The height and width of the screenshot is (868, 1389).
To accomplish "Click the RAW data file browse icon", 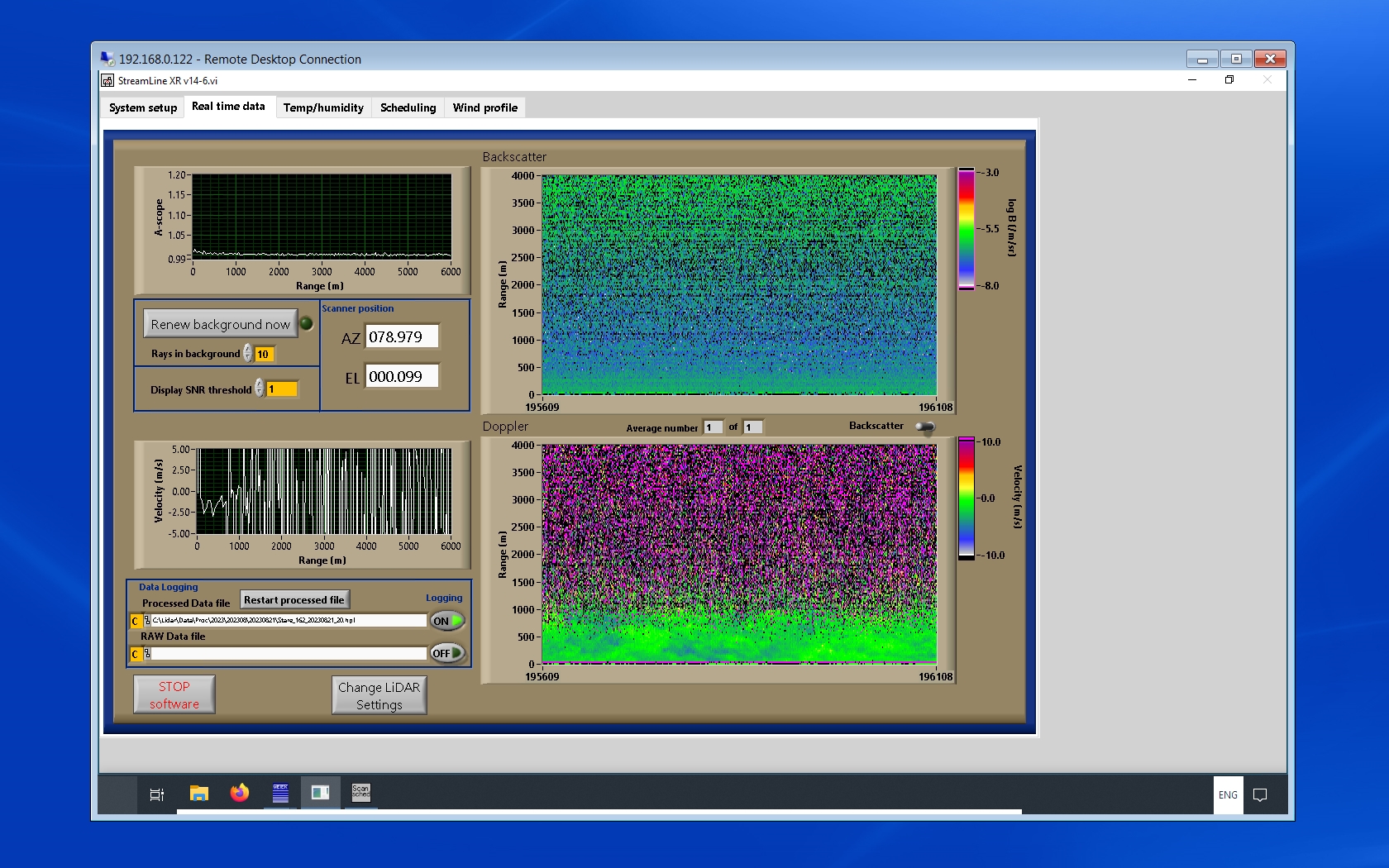I will pos(147,654).
